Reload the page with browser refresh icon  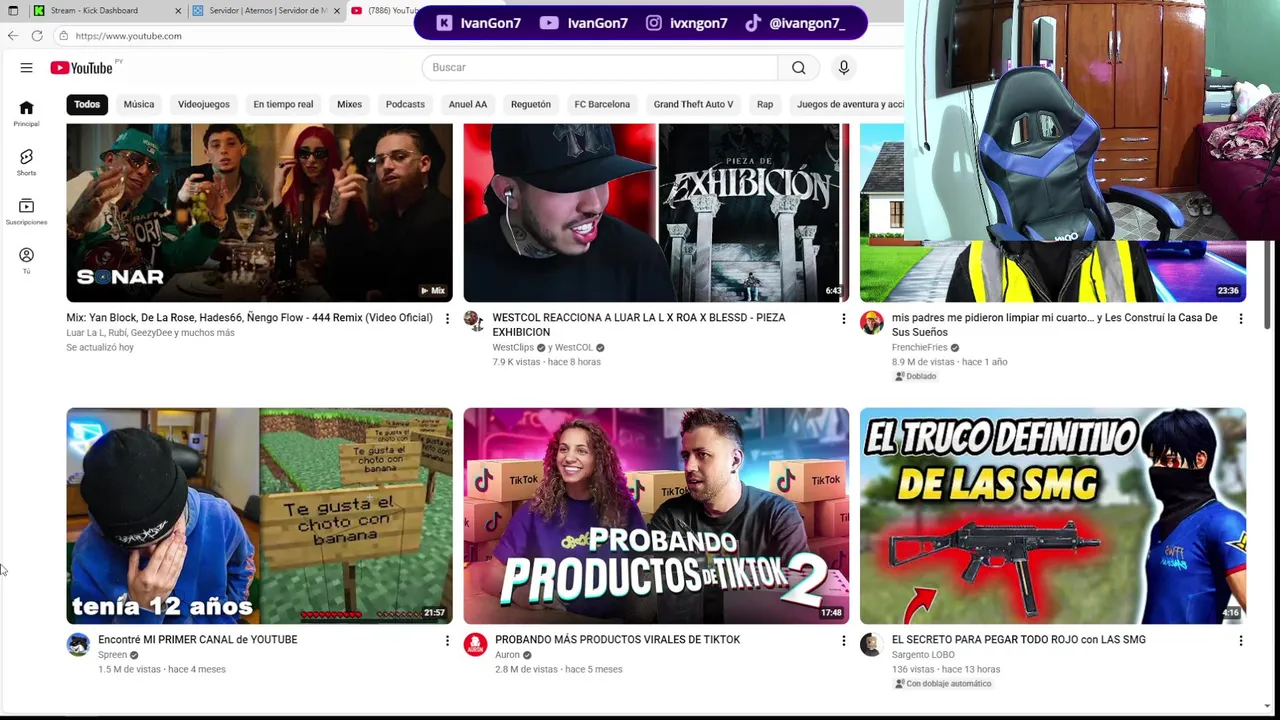pyautogui.click(x=37, y=36)
